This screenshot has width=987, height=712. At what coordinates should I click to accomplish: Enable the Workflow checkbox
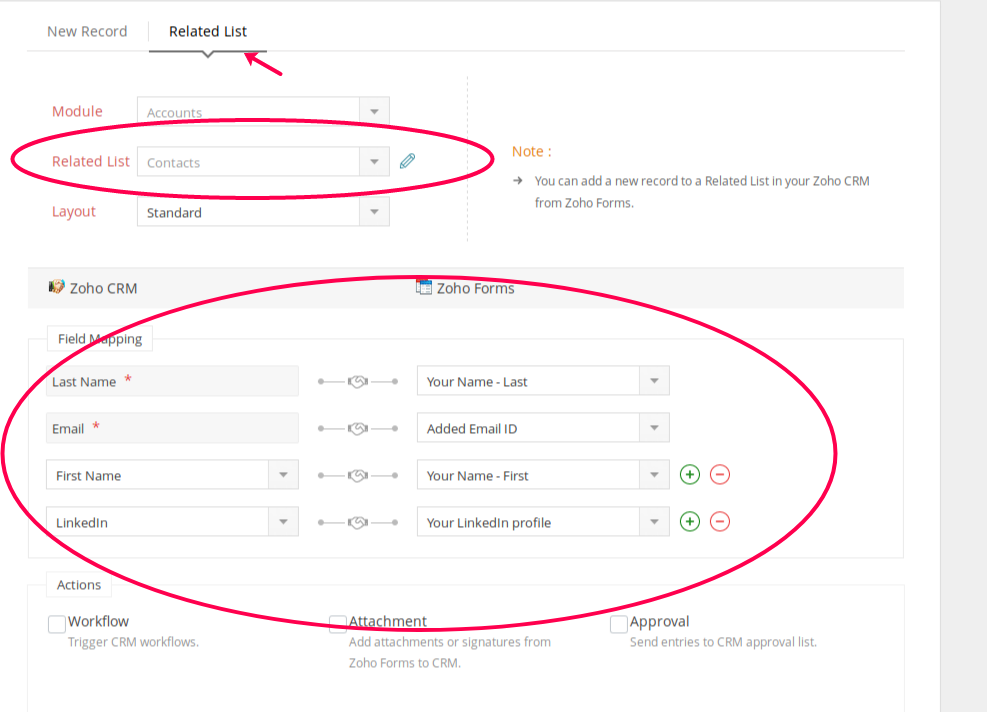coord(57,624)
